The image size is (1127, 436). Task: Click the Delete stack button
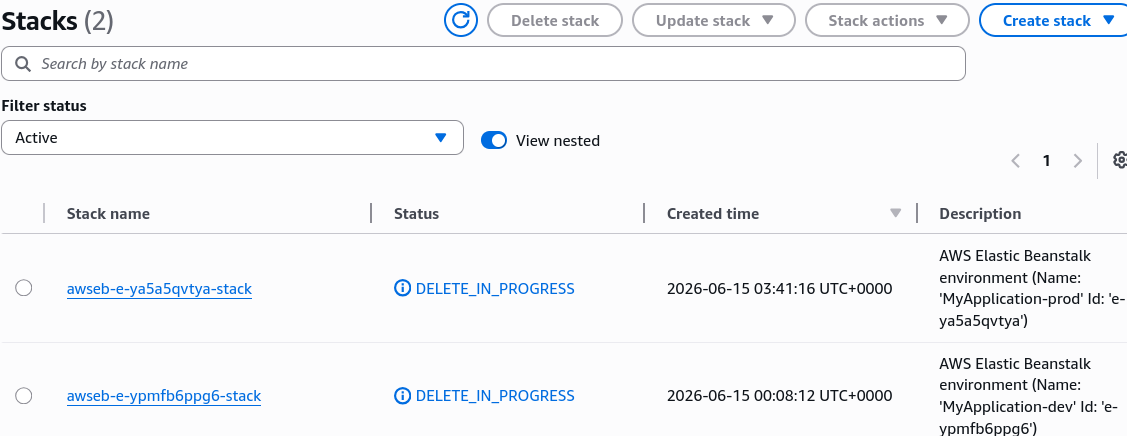pyautogui.click(x=555, y=20)
